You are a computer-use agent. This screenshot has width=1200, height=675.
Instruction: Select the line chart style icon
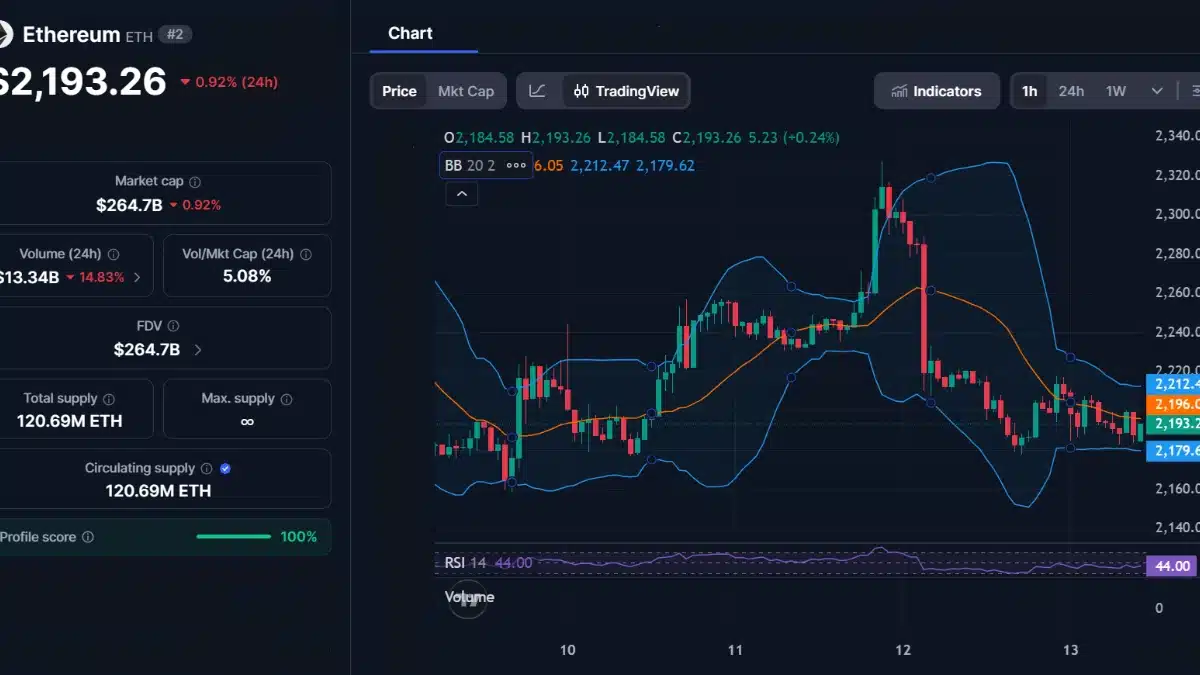(x=538, y=90)
